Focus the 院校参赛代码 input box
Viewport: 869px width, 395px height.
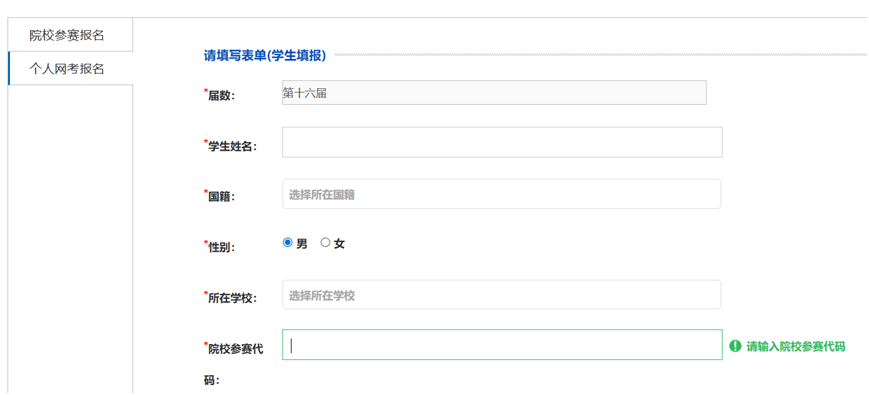click(x=502, y=345)
